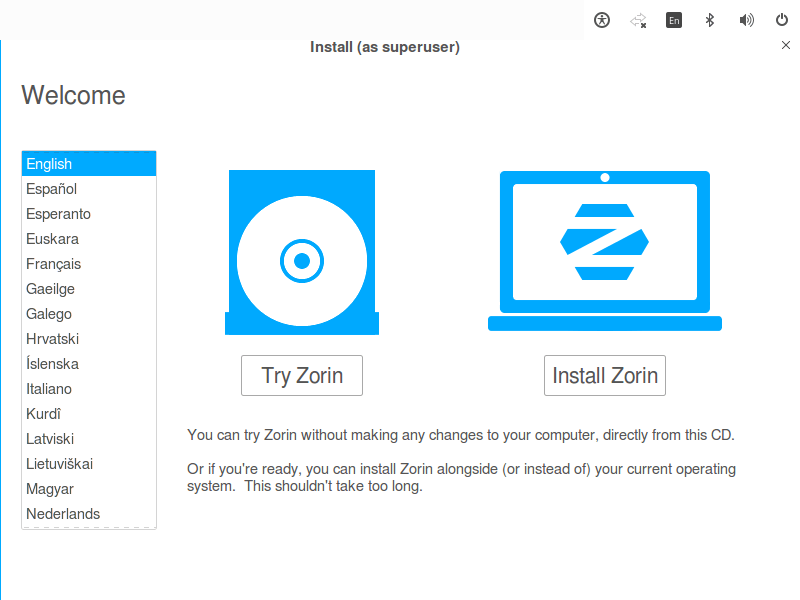Open the accessibility menu icon
The width and height of the screenshot is (800, 600).
[x=602, y=20]
